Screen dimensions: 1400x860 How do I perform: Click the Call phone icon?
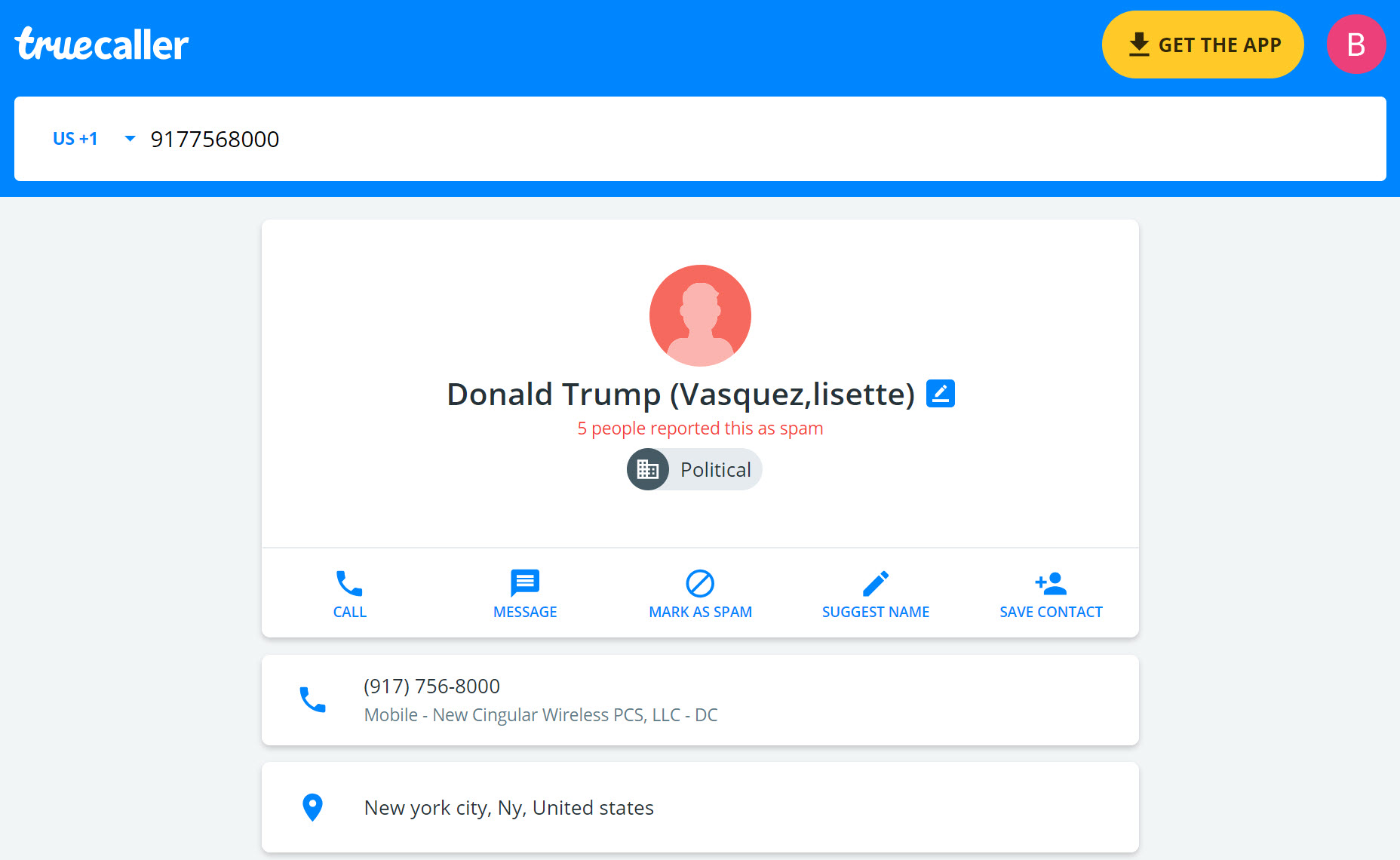(x=349, y=583)
